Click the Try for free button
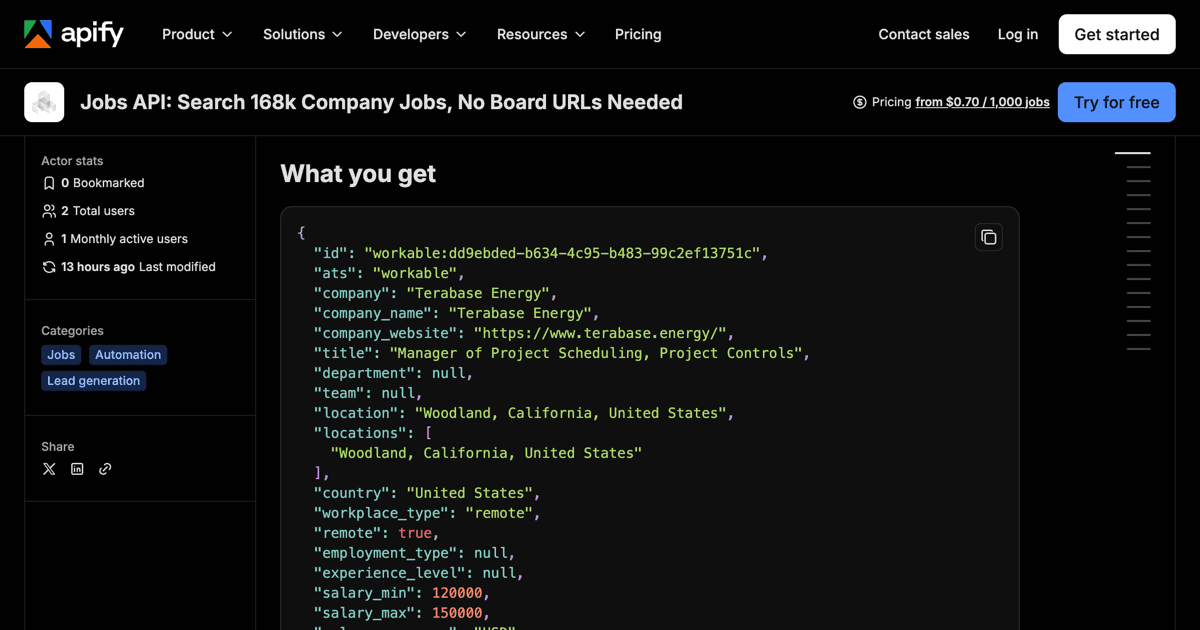The image size is (1200, 630). pos(1117,102)
